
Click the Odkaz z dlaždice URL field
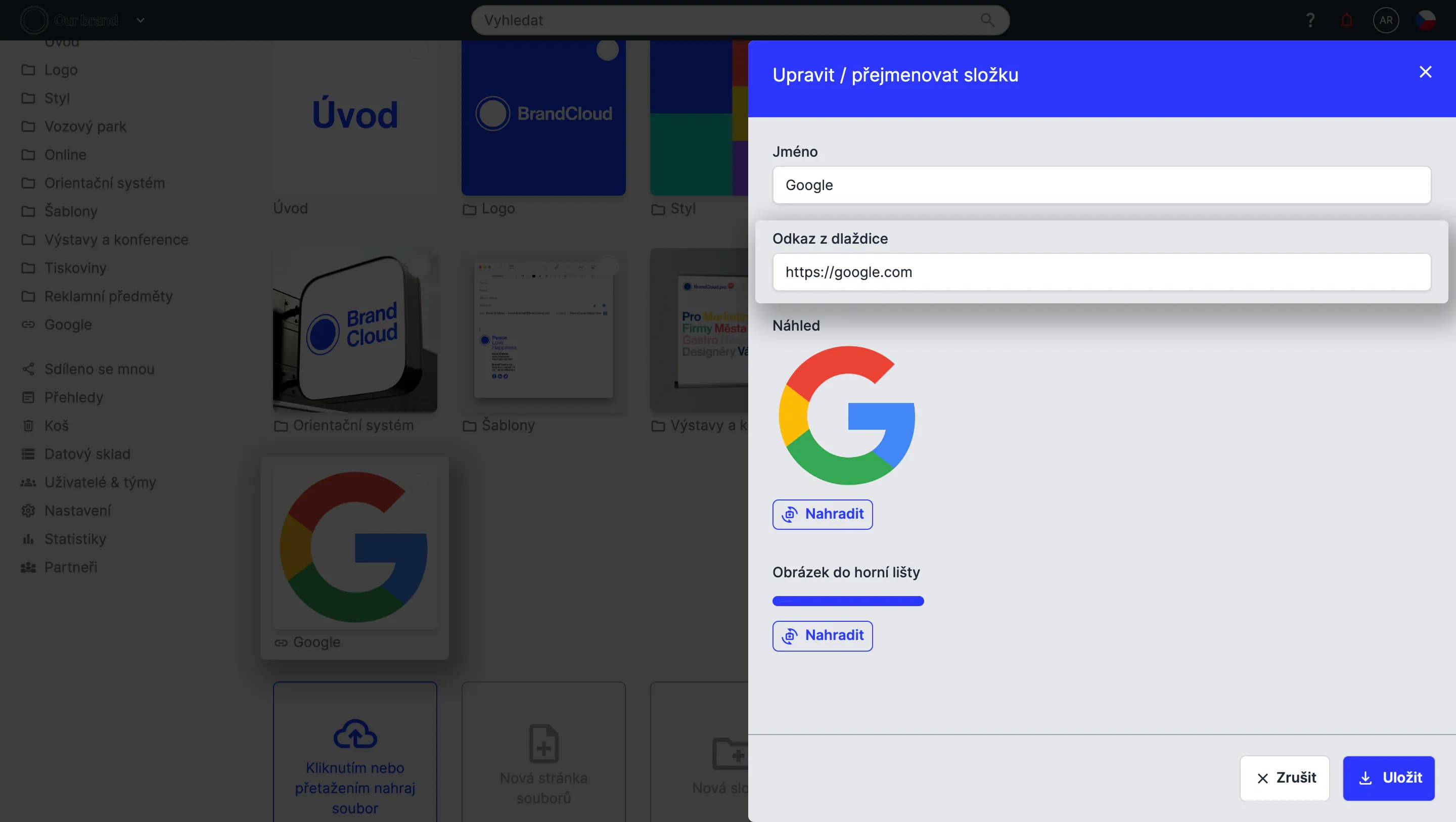tap(1101, 272)
